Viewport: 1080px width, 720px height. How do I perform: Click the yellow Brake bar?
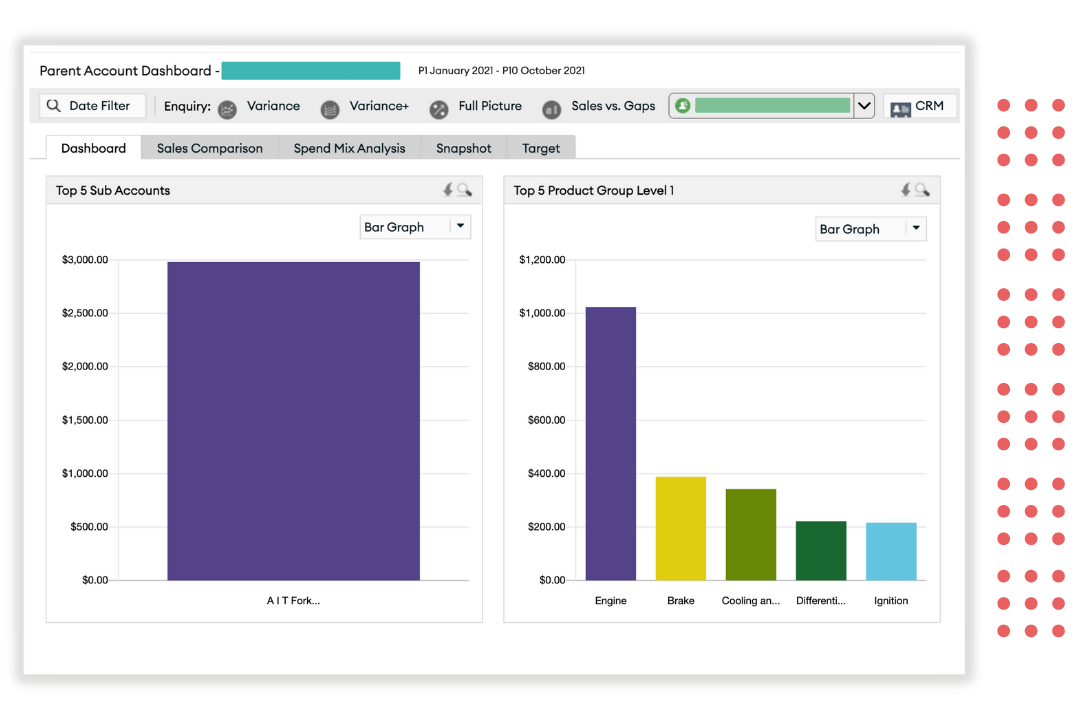[680, 528]
